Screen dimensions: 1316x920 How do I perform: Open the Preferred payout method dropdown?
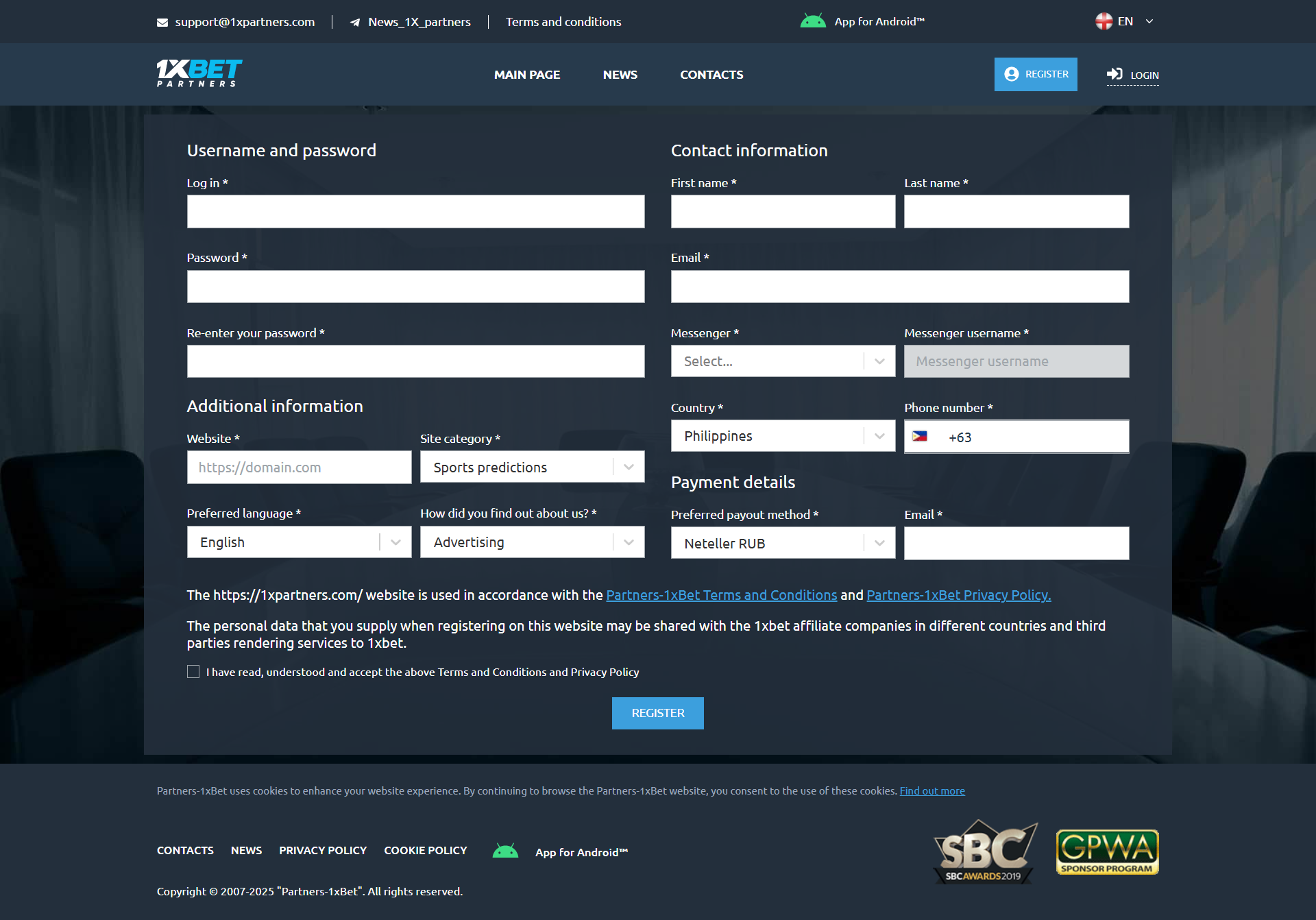[783, 543]
